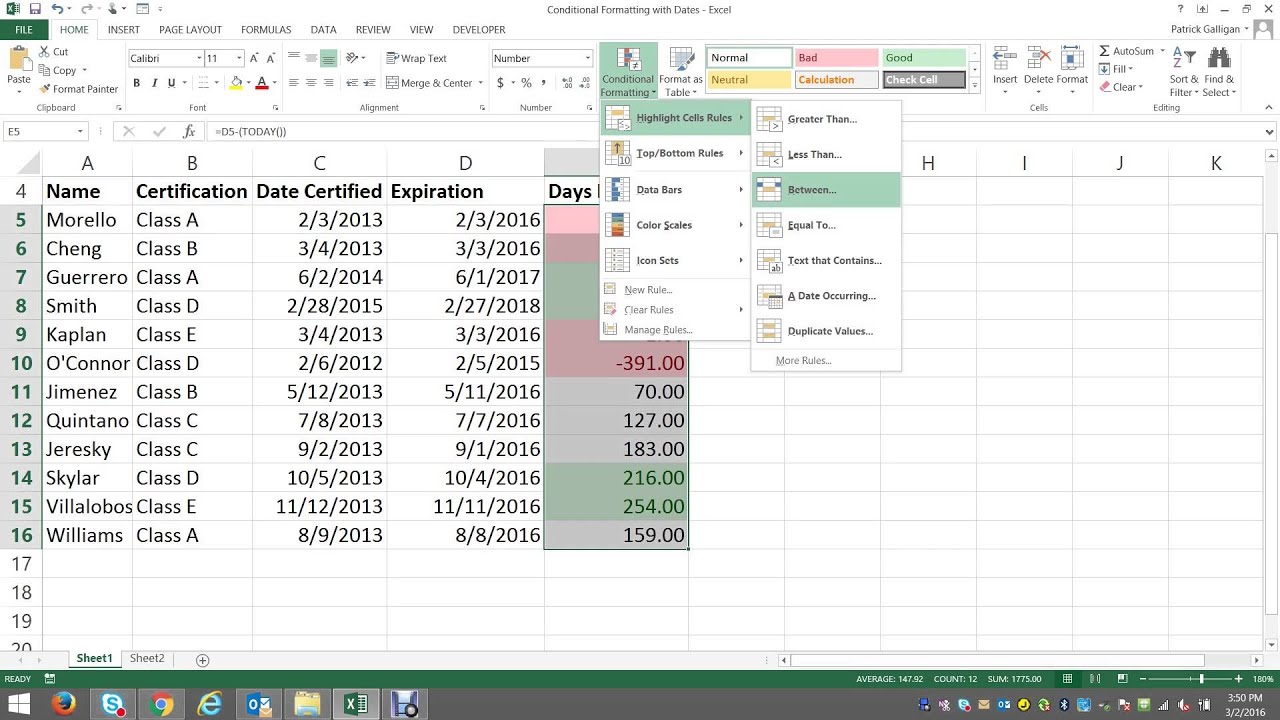The width and height of the screenshot is (1280, 720).
Task: Open the Name Box dropdown arrow
Action: click(x=80, y=131)
